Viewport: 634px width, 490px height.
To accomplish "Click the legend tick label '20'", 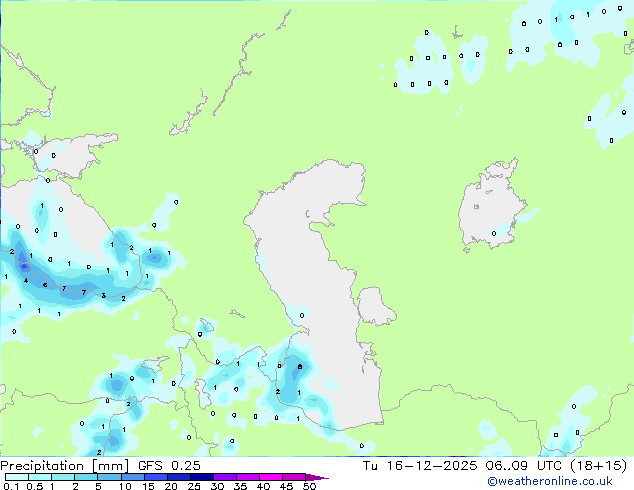I will click(171, 486).
